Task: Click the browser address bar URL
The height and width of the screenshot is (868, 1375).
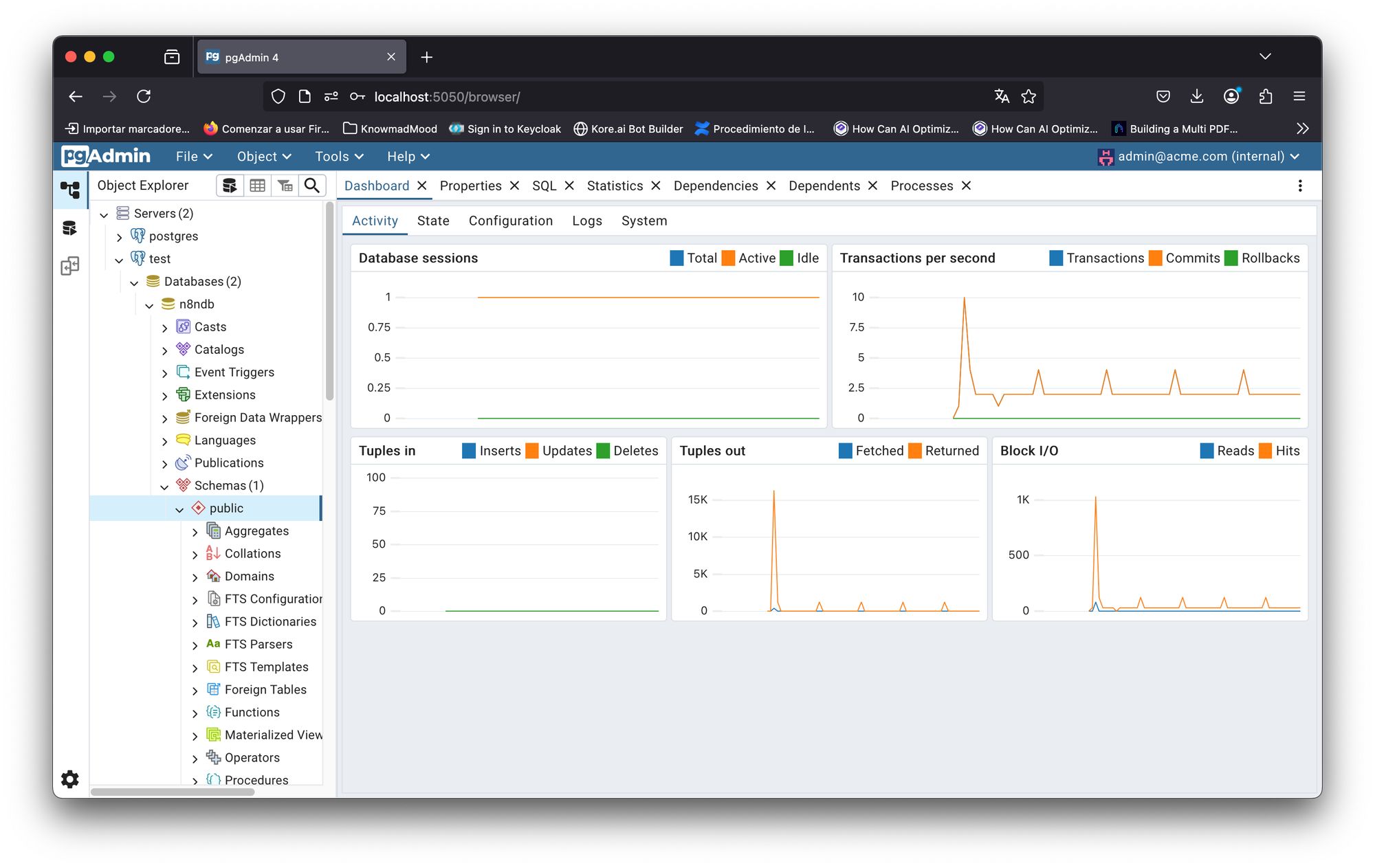Action: pyautogui.click(x=447, y=97)
